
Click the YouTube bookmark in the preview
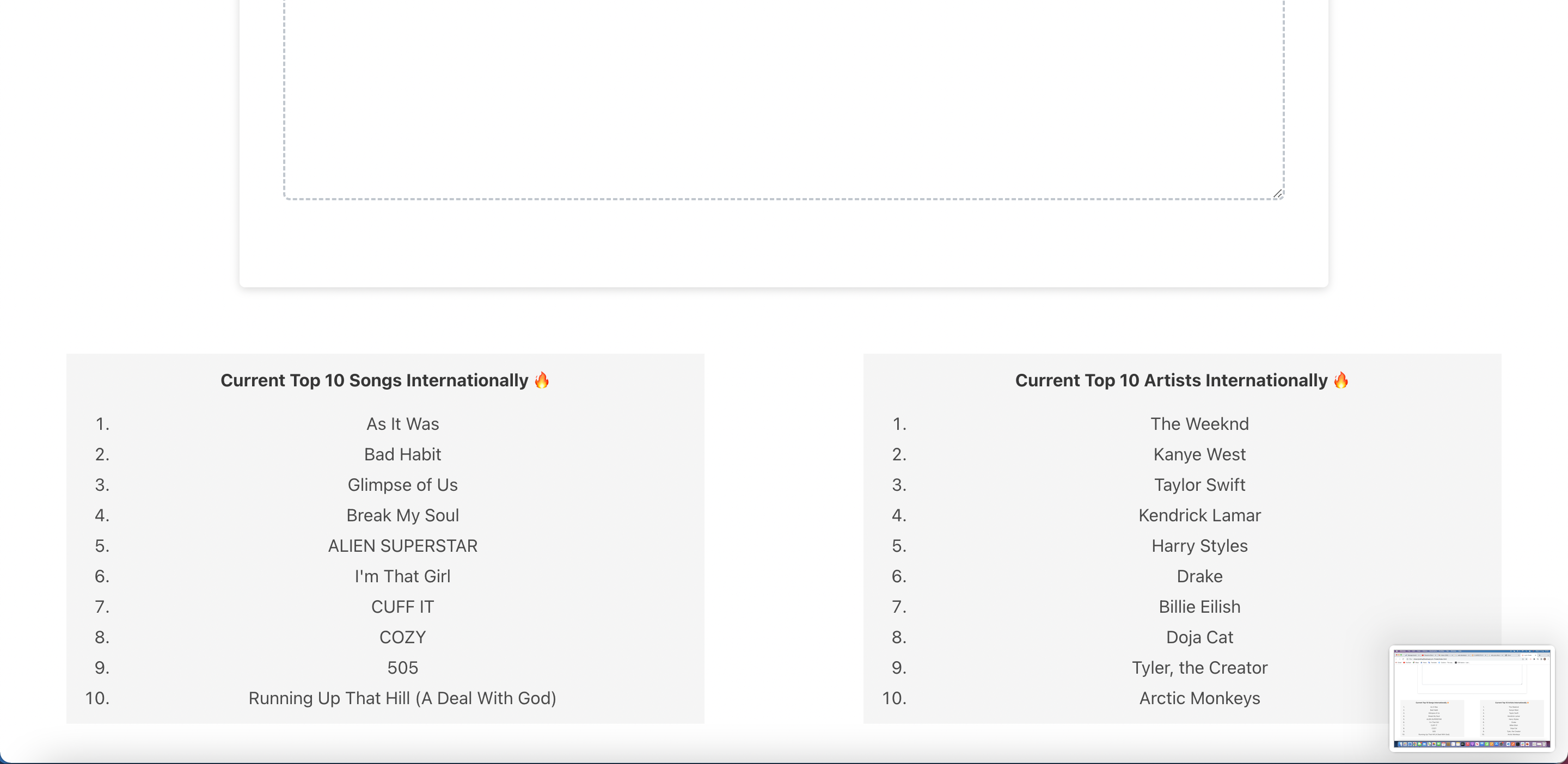click(1408, 663)
